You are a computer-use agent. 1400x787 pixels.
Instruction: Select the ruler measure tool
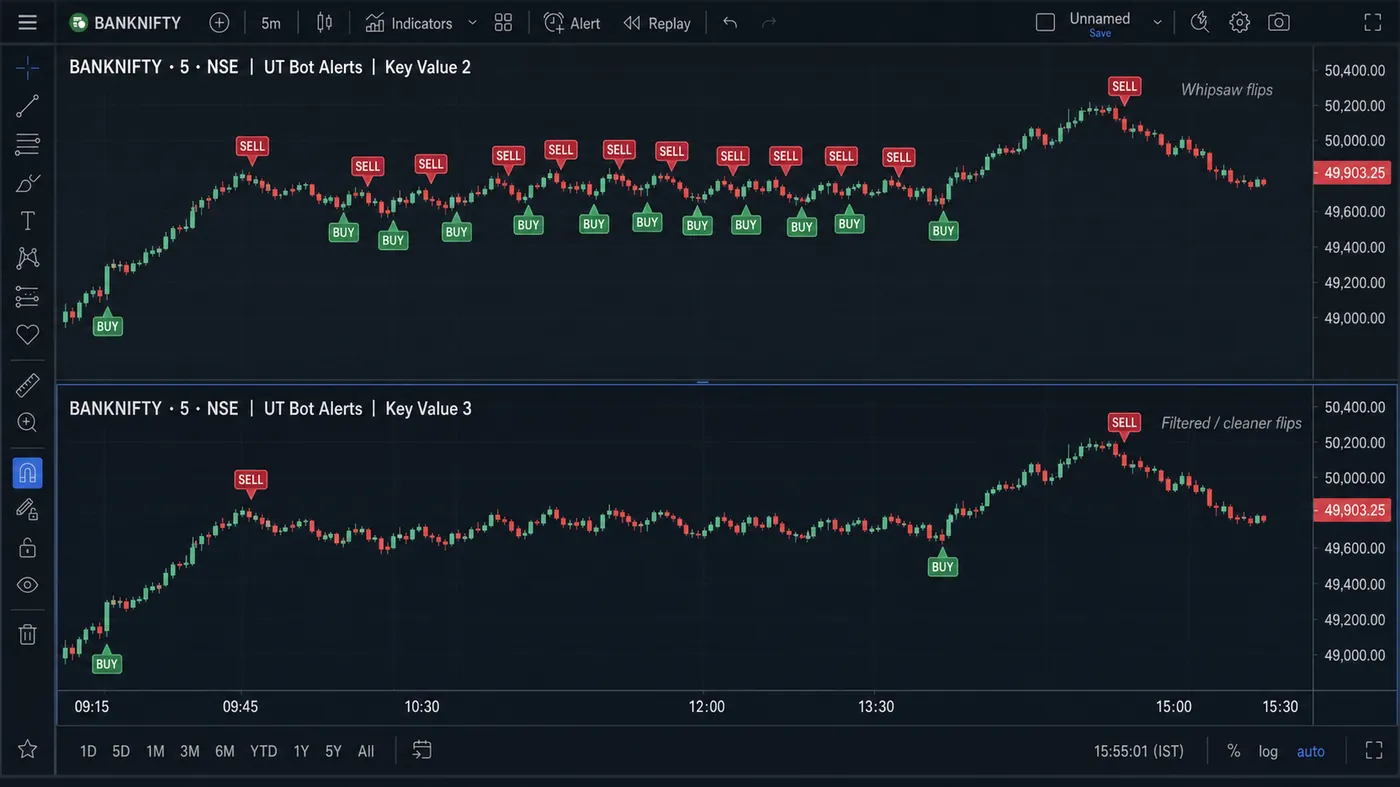pos(27,385)
